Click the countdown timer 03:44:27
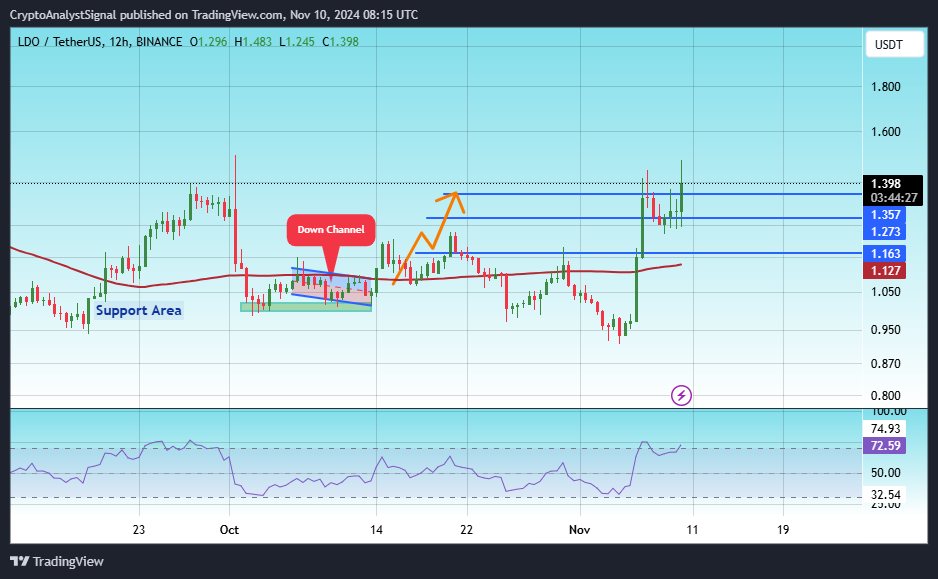 coord(894,198)
